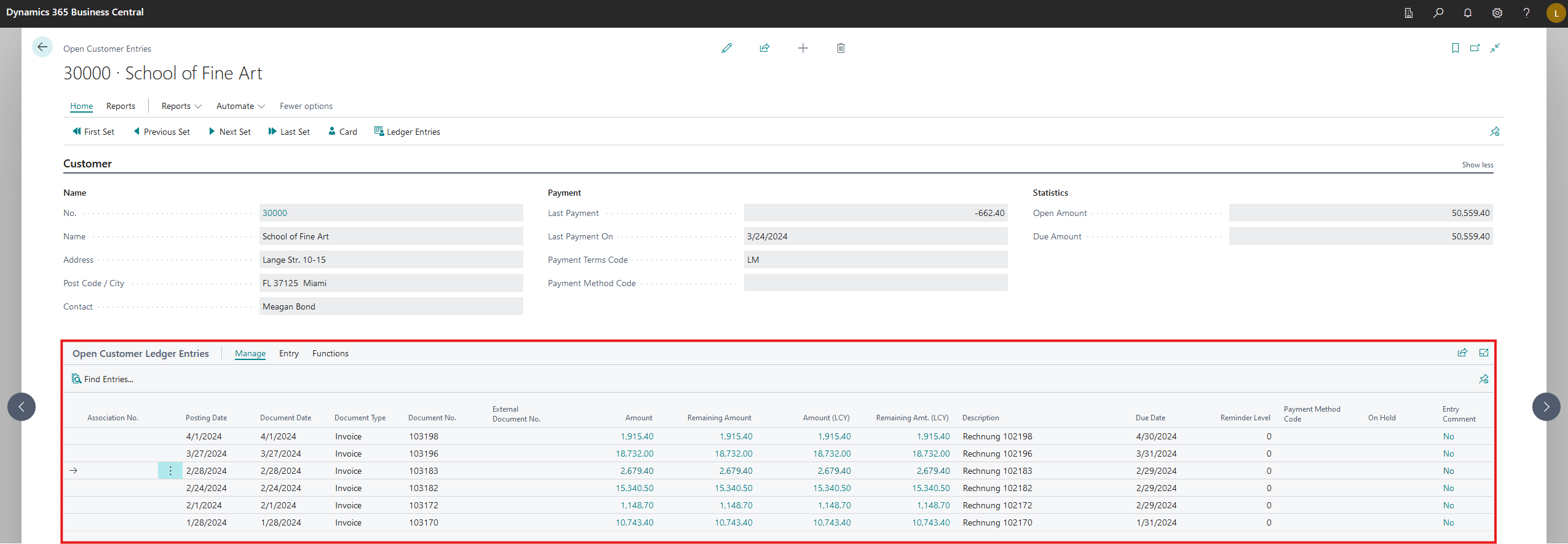Click customer number 30000 field
This screenshot has width=1568, height=544.
[x=275, y=213]
